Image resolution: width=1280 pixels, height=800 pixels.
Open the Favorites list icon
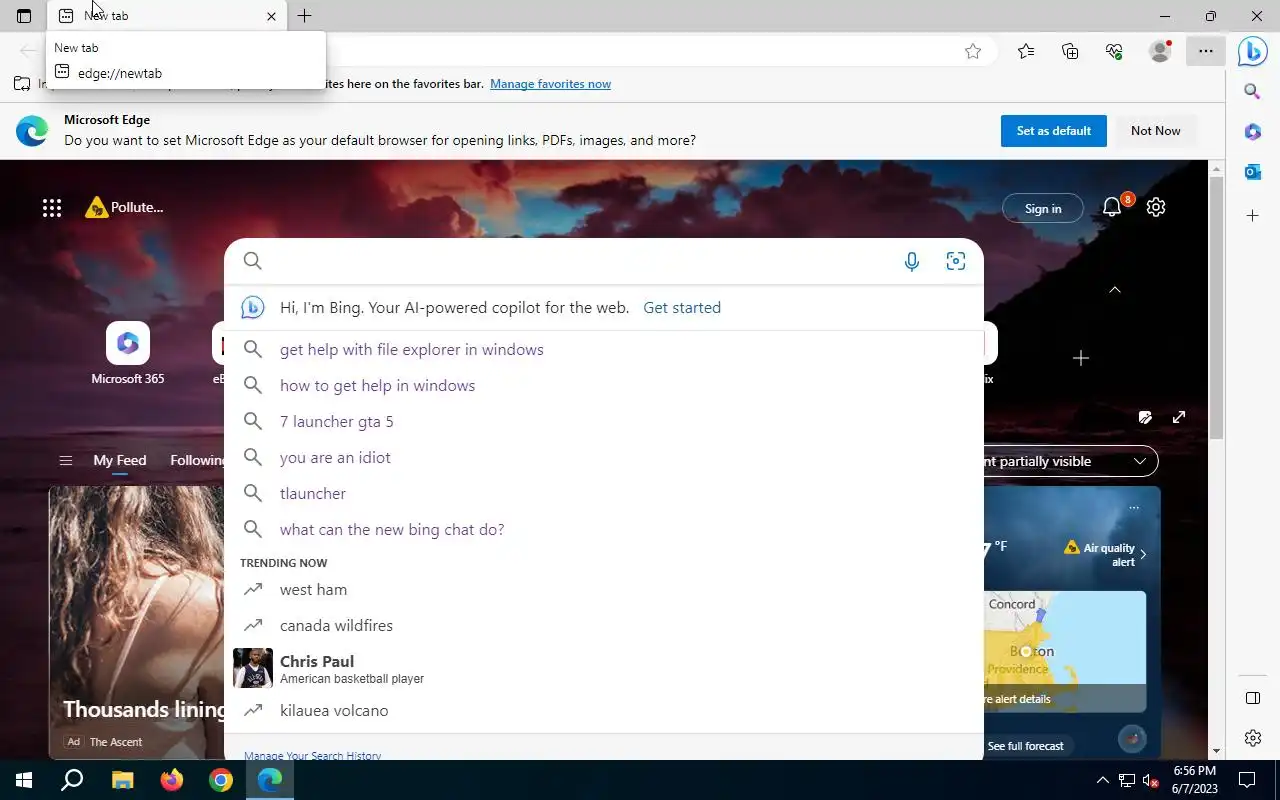pos(1026,52)
